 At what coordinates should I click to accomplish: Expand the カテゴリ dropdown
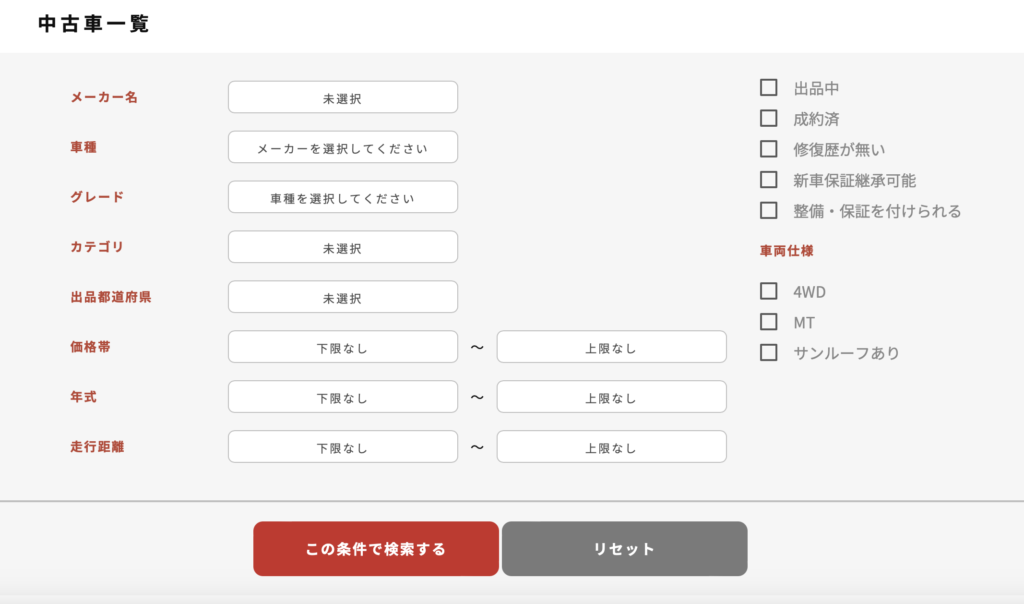click(x=343, y=247)
